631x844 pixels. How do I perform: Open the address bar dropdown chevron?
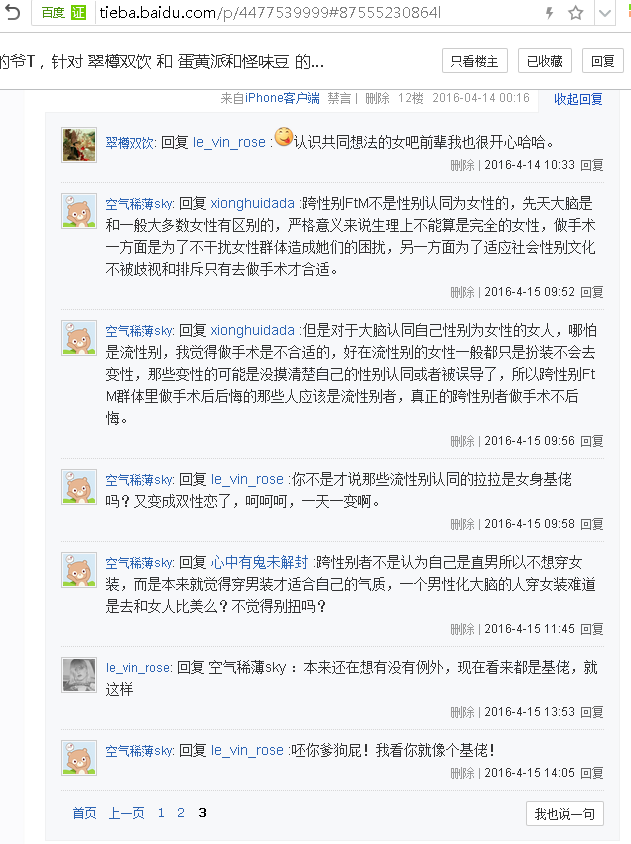click(x=604, y=13)
